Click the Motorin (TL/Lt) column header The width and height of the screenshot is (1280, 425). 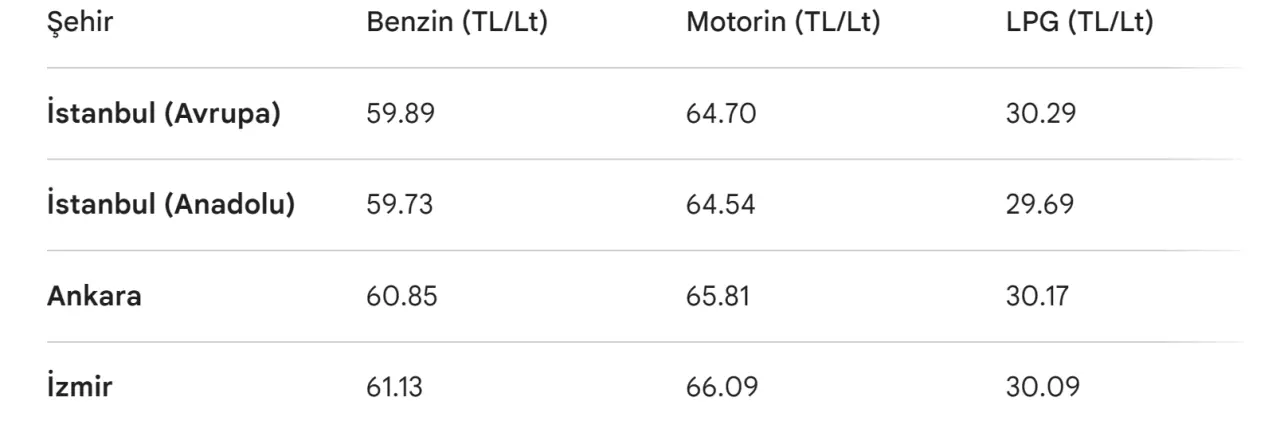point(783,23)
